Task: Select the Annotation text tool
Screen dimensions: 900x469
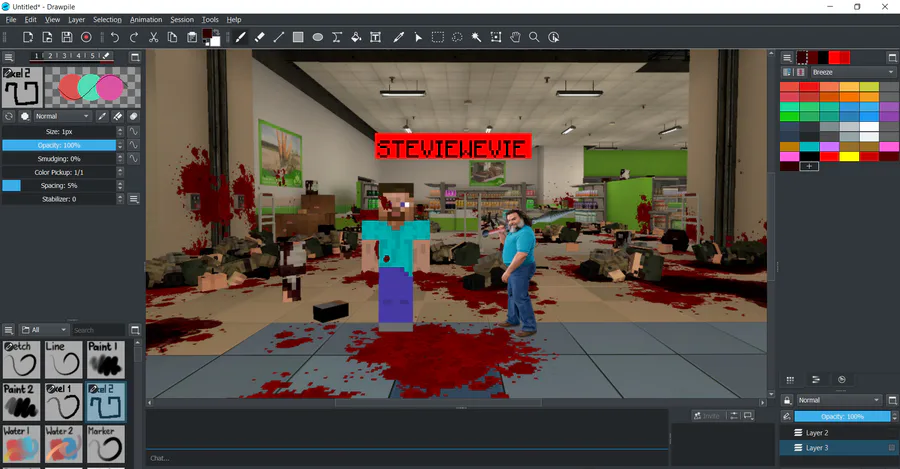Action: [x=375, y=37]
